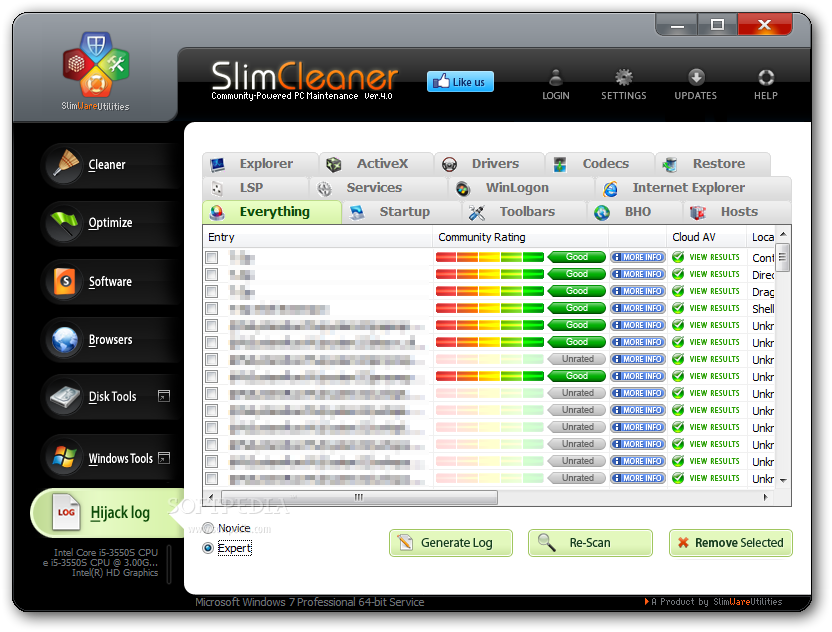This screenshot has width=832, height=632.
Task: Click the horizontal scrollbar thumb
Action: (359, 498)
